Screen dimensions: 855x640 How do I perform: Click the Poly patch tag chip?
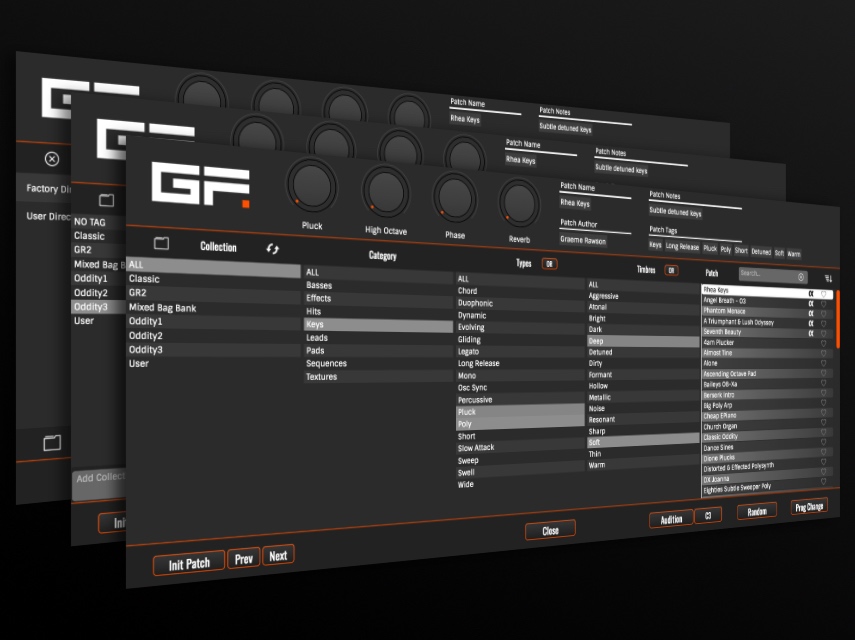coord(727,250)
